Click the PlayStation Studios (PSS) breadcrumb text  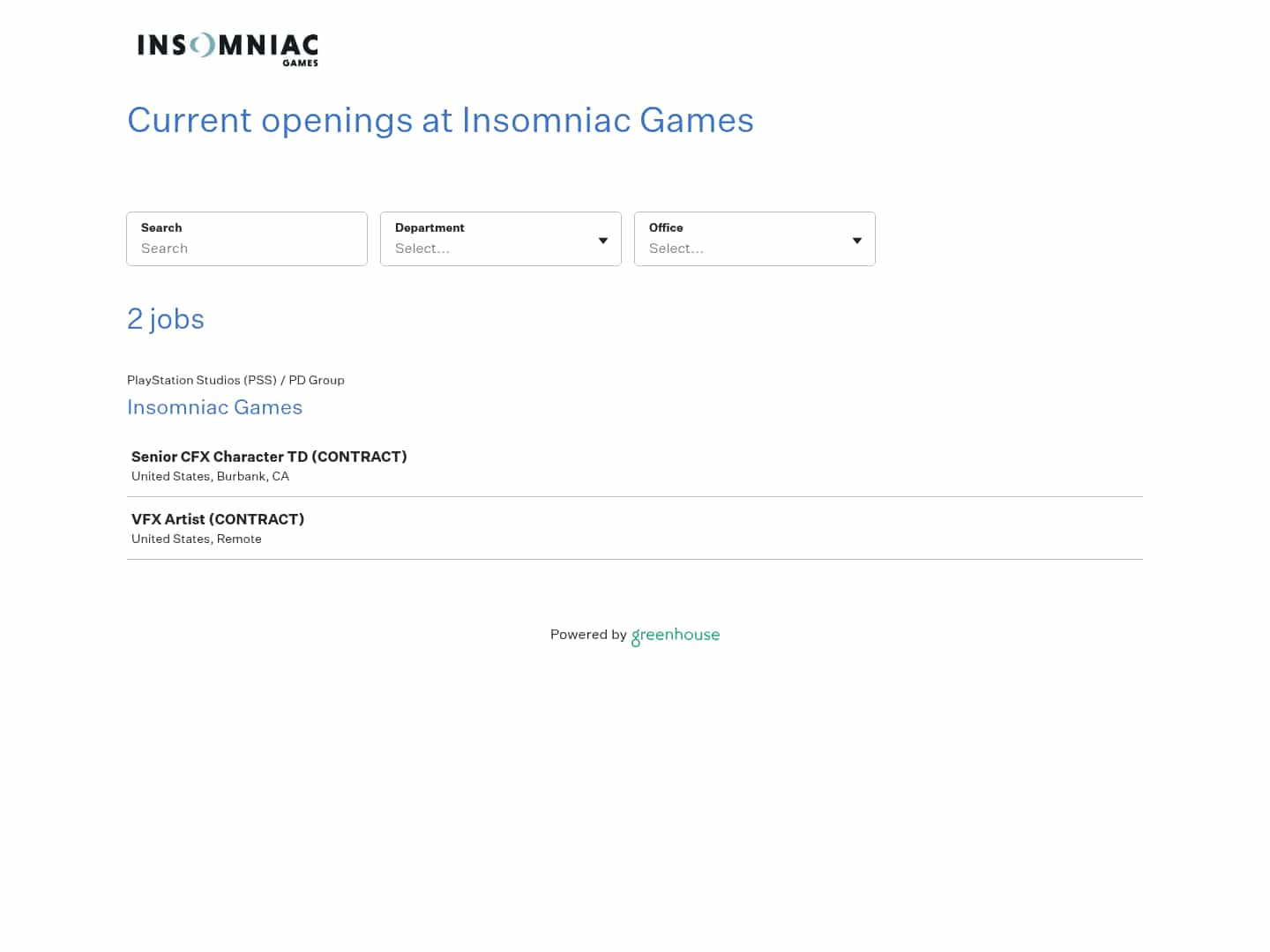click(202, 380)
